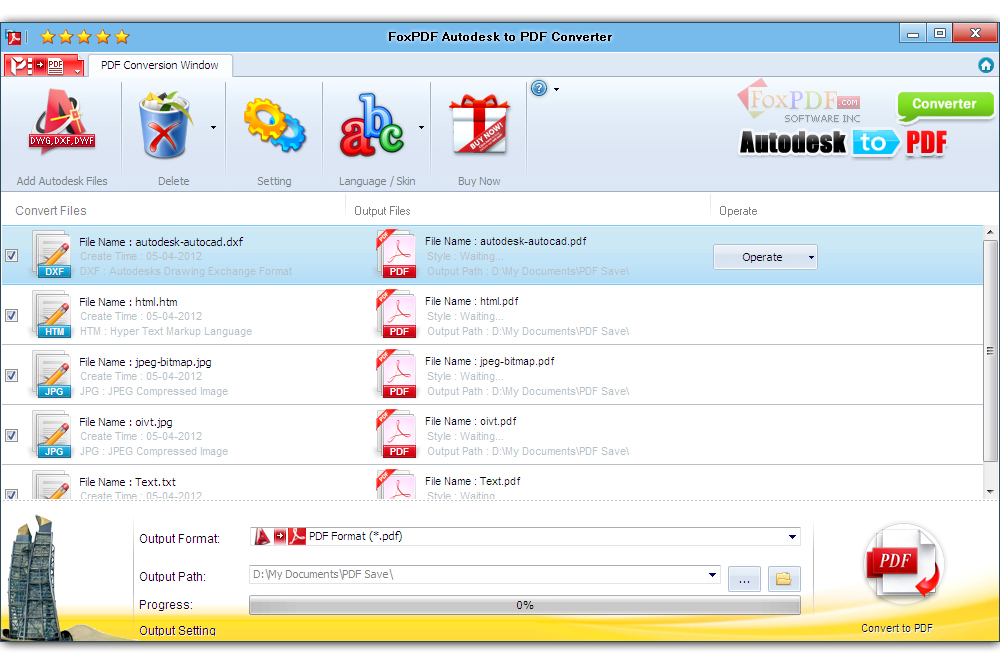
Task: Expand the Language / Skin dropdown arrow
Action: pyautogui.click(x=421, y=128)
